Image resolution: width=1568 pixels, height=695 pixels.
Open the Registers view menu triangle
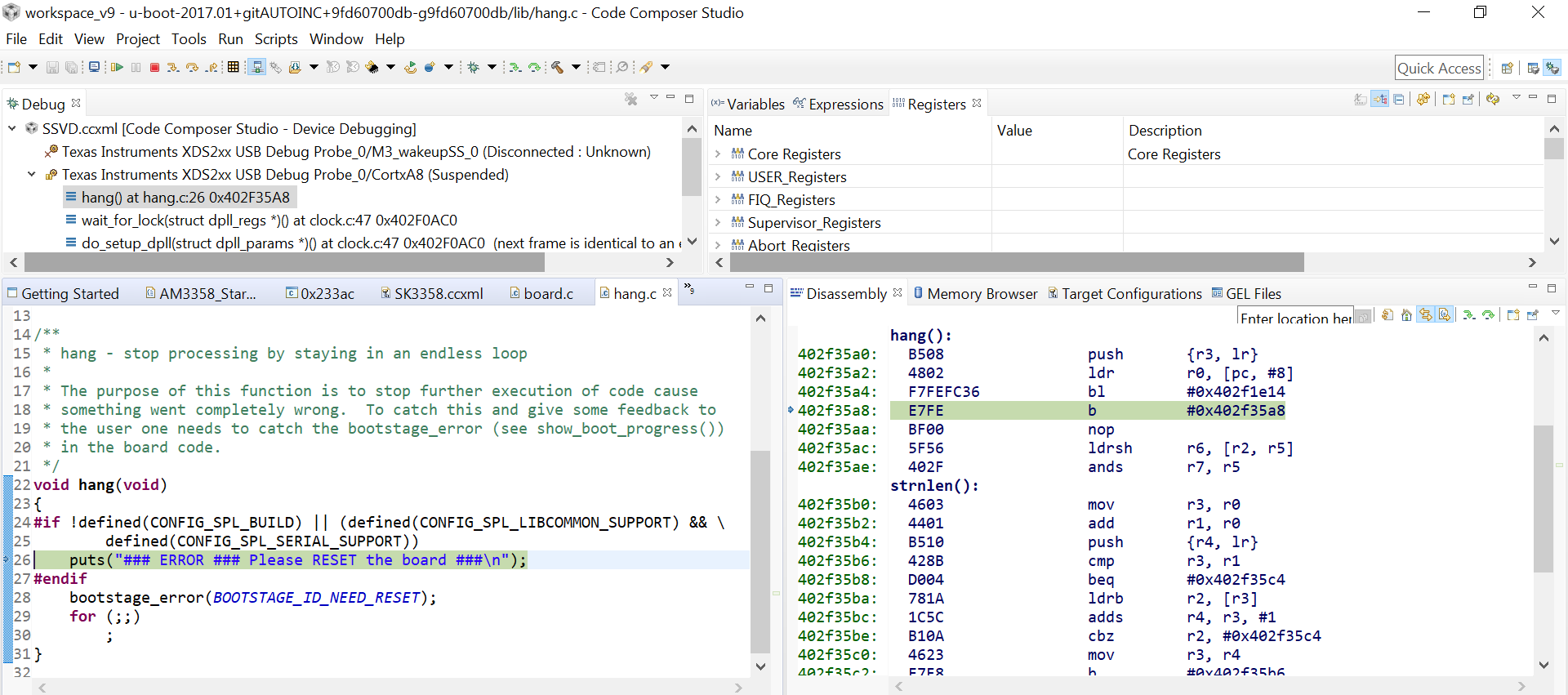pyautogui.click(x=1517, y=97)
